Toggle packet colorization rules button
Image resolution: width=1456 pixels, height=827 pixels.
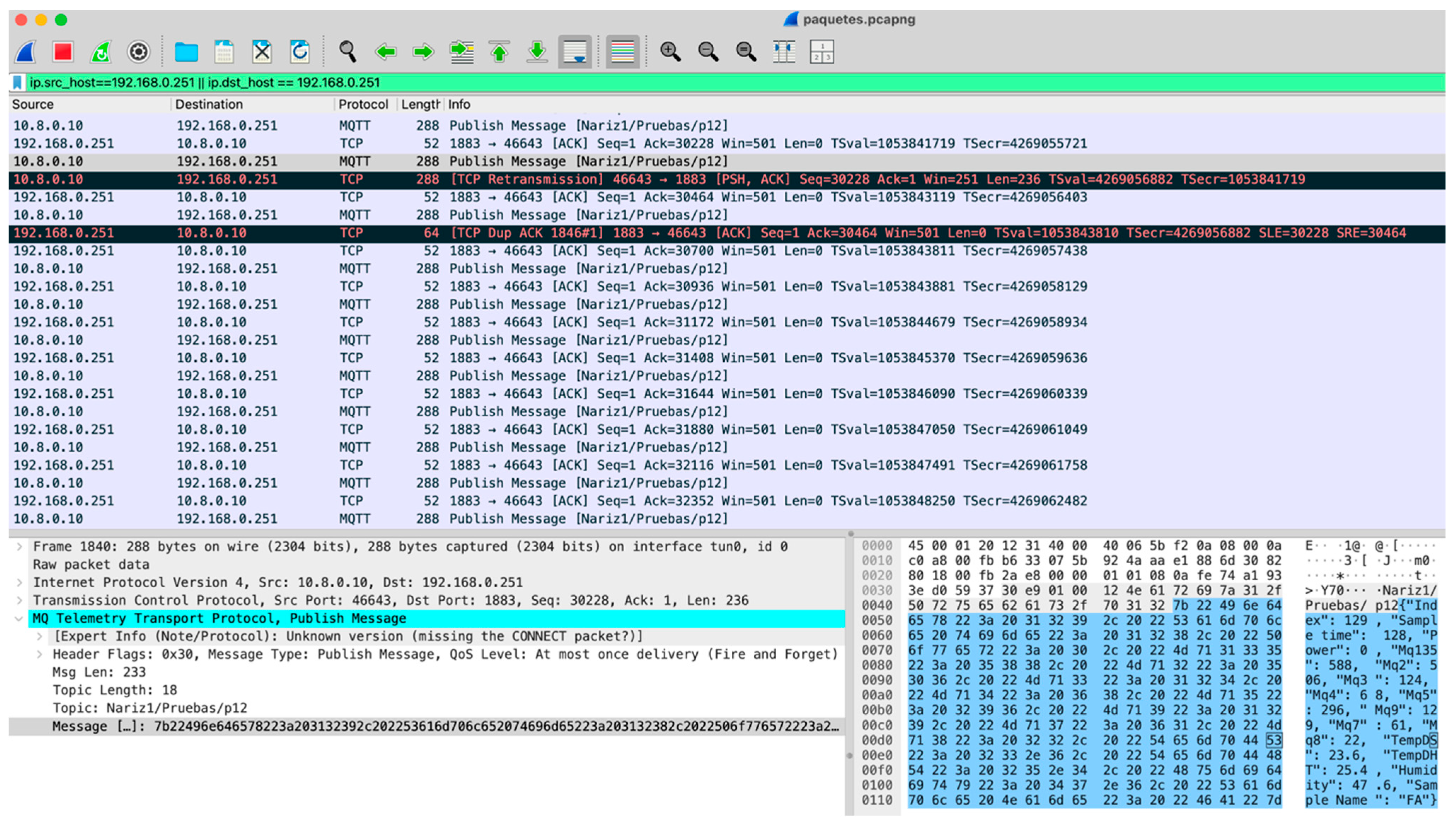tap(622, 52)
